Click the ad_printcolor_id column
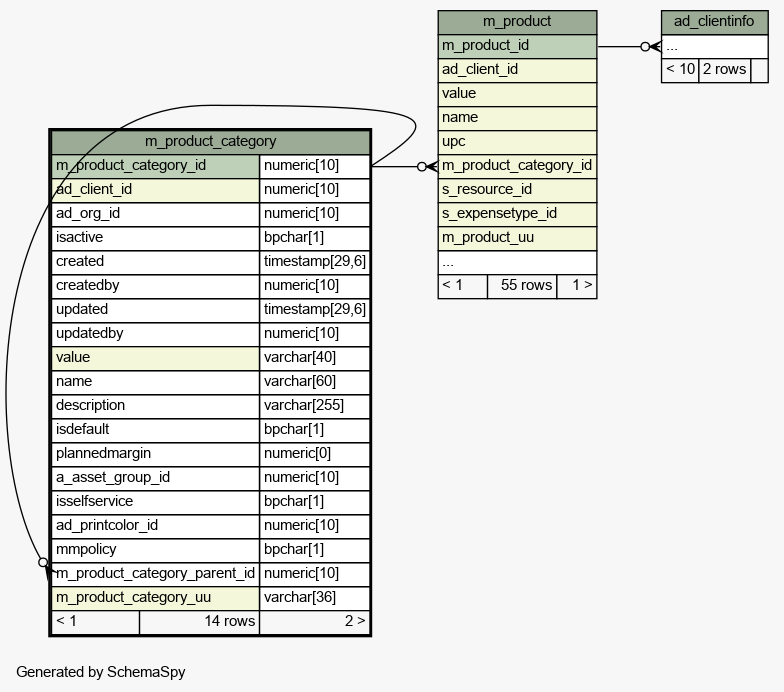The height and width of the screenshot is (692, 784). pos(155,525)
